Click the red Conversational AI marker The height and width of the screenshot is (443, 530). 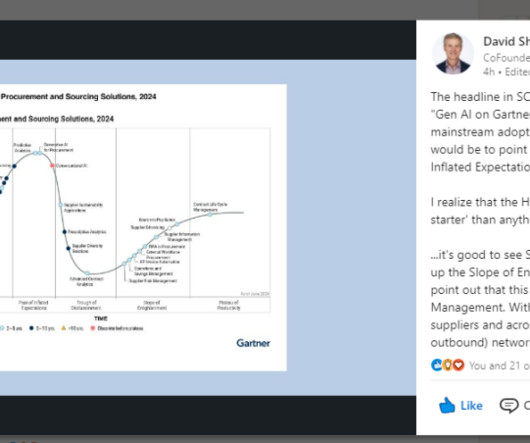[x=52, y=166]
